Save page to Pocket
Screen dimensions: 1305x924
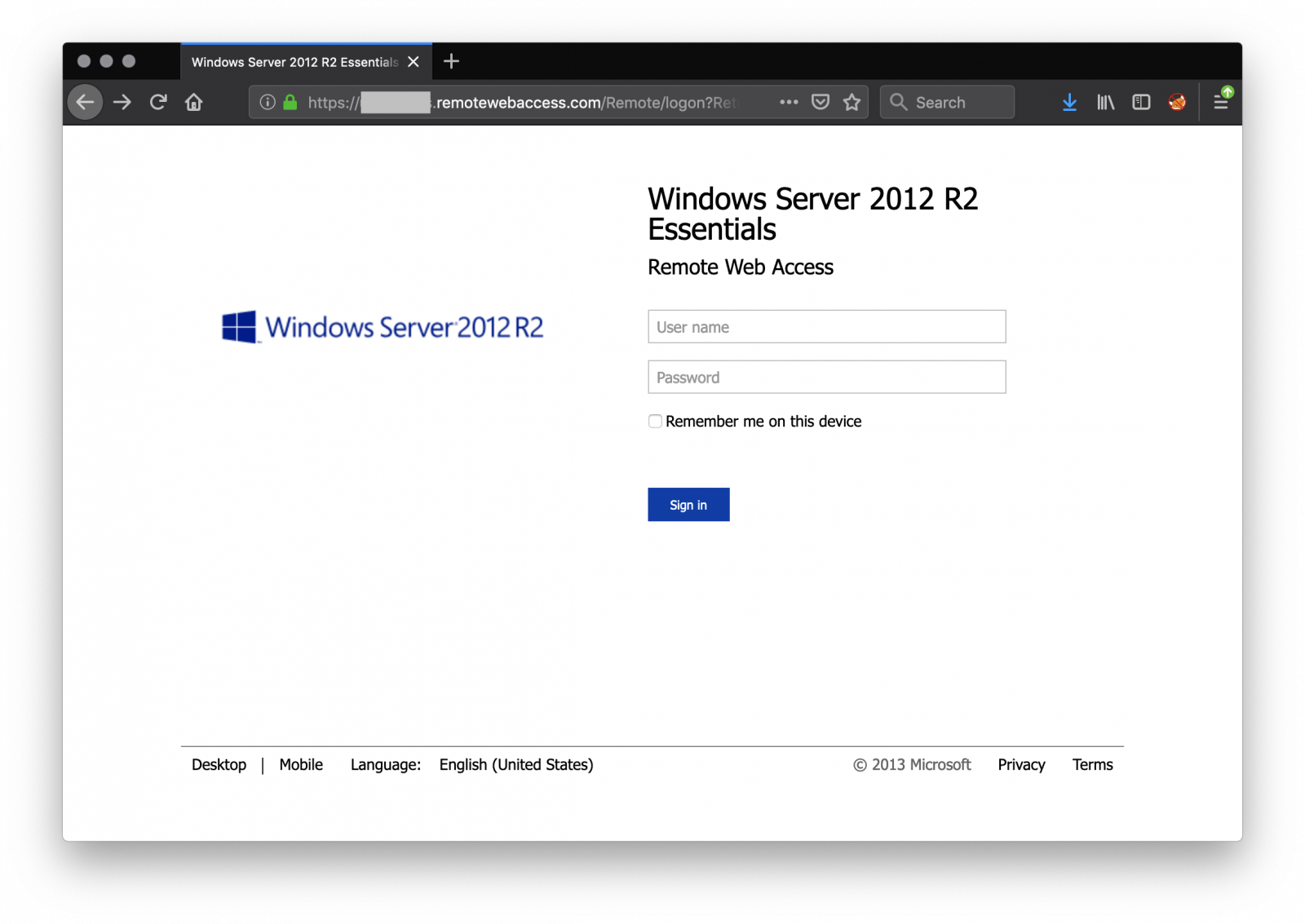(x=821, y=102)
